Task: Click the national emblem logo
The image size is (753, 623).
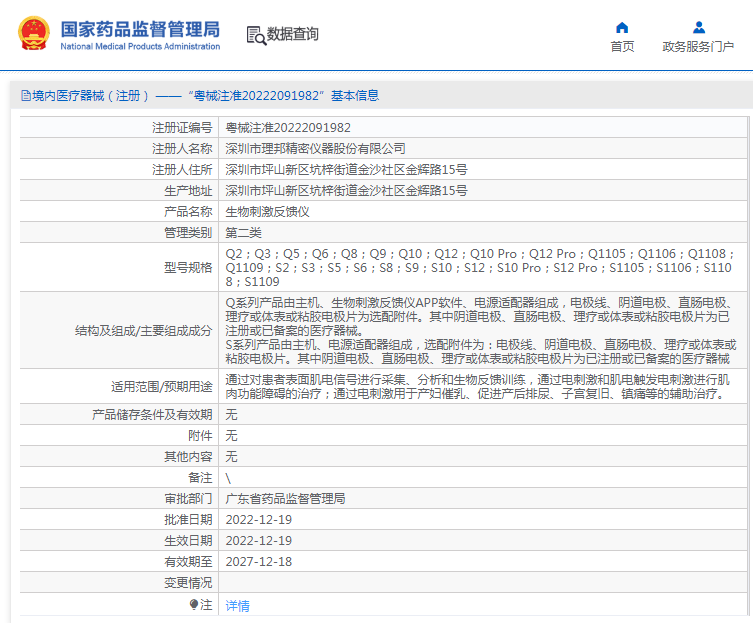Action: (x=34, y=34)
